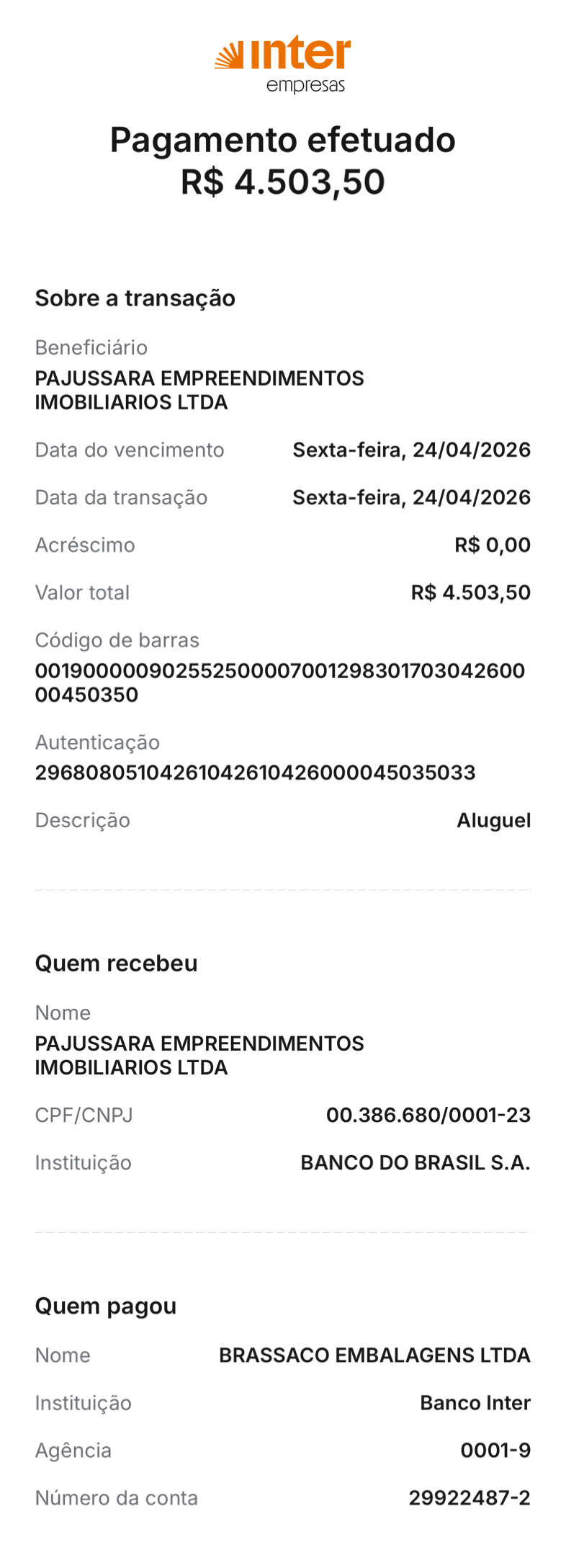Click the Inter empresas logo
The height and width of the screenshot is (1568, 566).
tap(283, 63)
